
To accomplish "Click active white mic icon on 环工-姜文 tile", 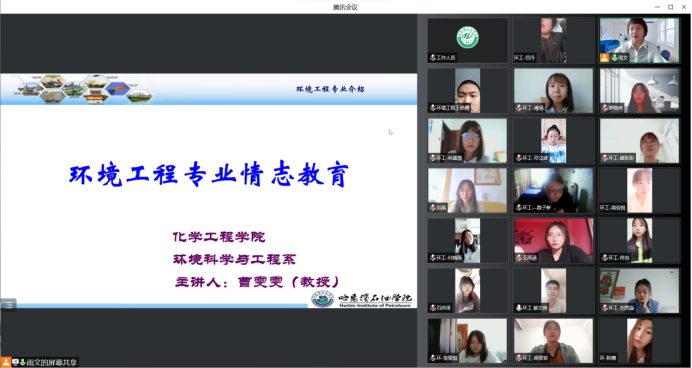I will [x=519, y=308].
